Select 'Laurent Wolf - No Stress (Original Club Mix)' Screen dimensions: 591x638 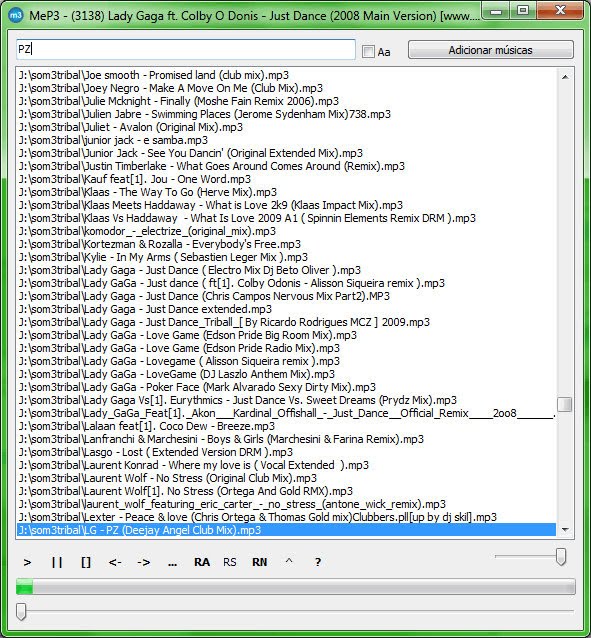[x=287, y=478]
